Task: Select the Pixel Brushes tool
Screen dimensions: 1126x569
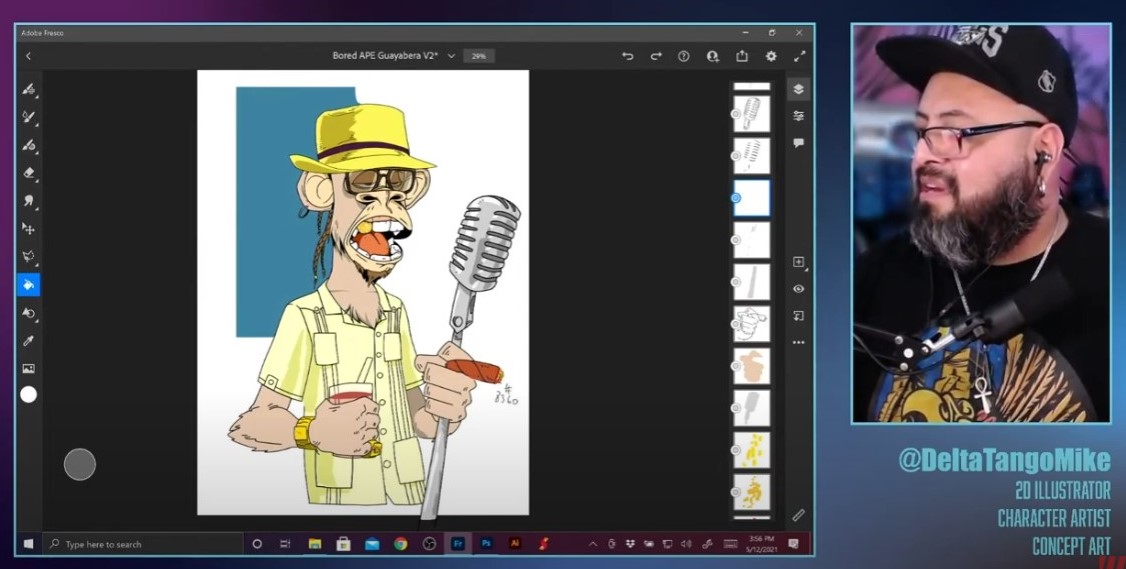Action: pos(29,89)
